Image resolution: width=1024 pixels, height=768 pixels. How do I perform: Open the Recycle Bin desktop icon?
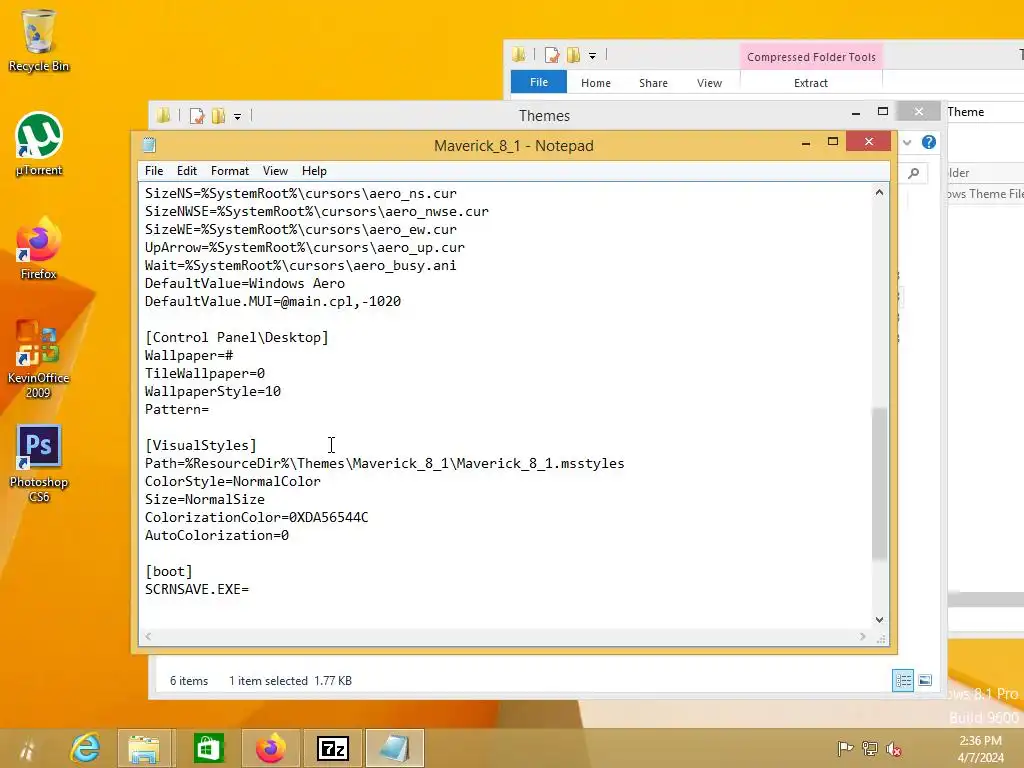(x=38, y=40)
